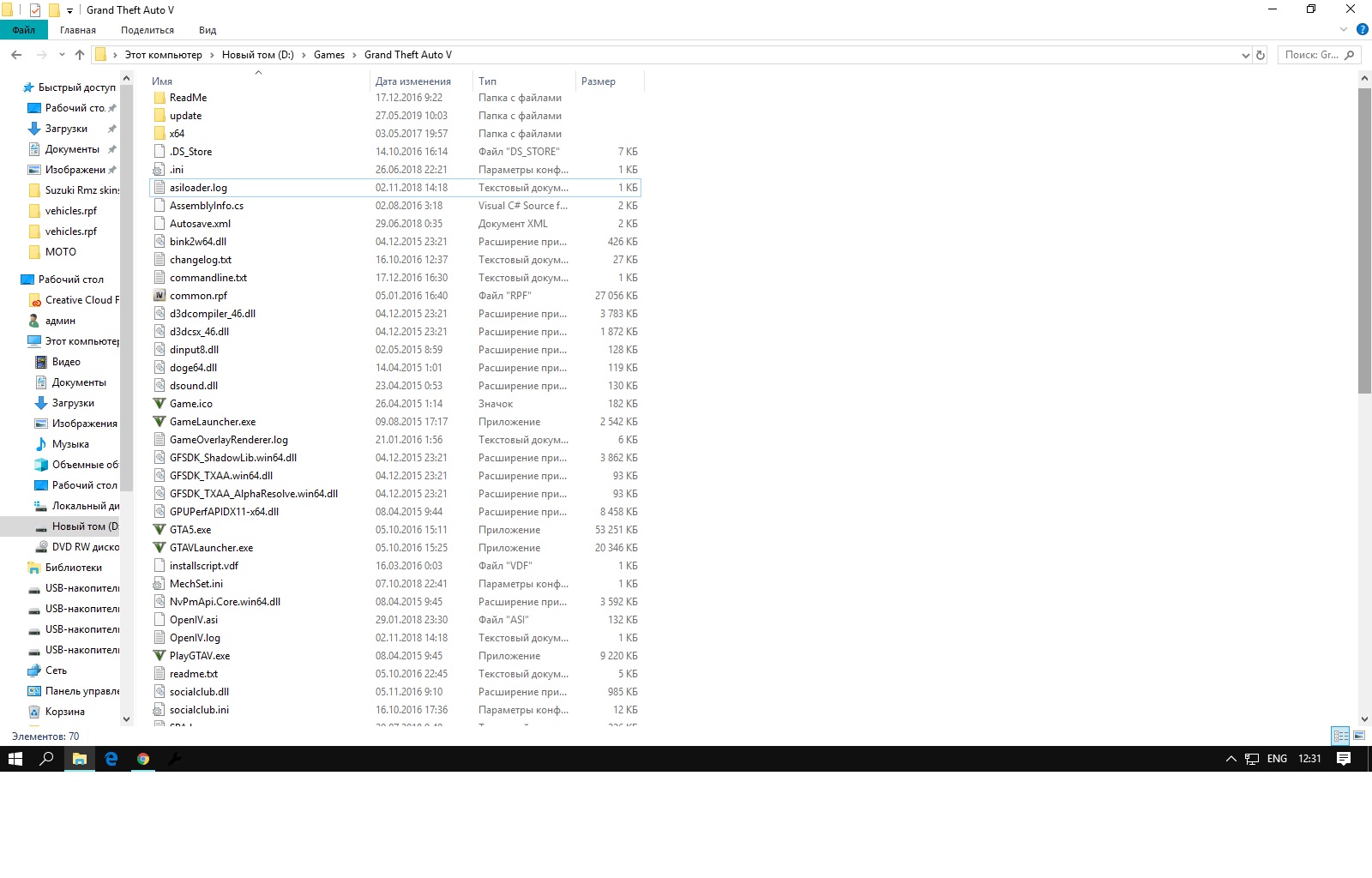Switch to the Вид ribbon tab
The width and height of the screenshot is (1372, 878).
[x=208, y=30]
